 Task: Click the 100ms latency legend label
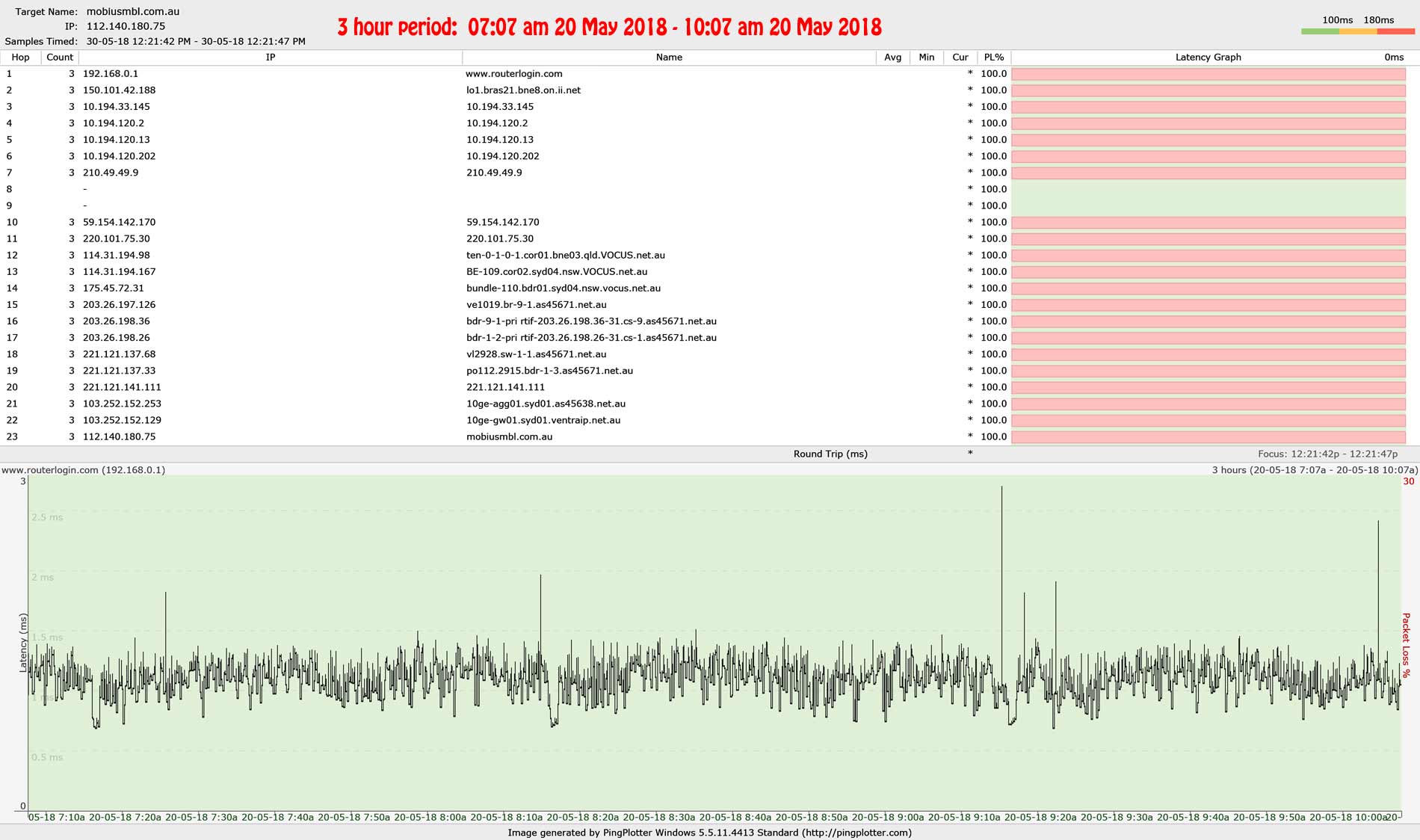[1337, 20]
